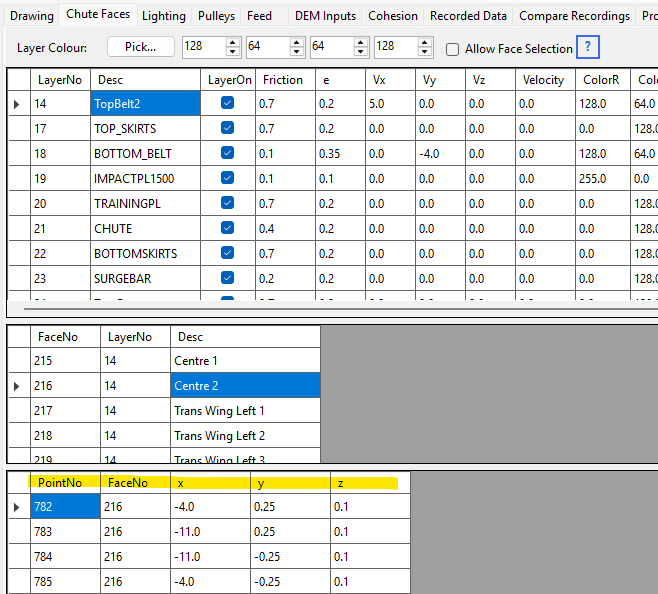
Task: Select the SURGEBAR description cell
Action: click(x=145, y=278)
